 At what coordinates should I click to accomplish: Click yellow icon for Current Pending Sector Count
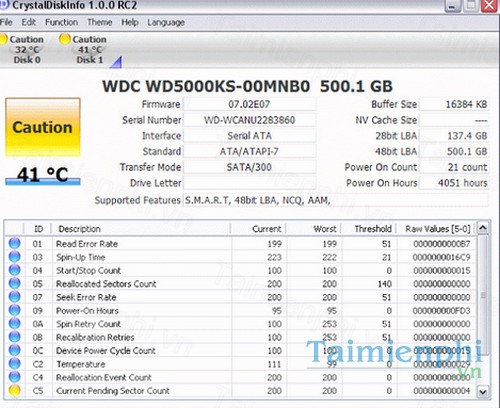(14, 390)
